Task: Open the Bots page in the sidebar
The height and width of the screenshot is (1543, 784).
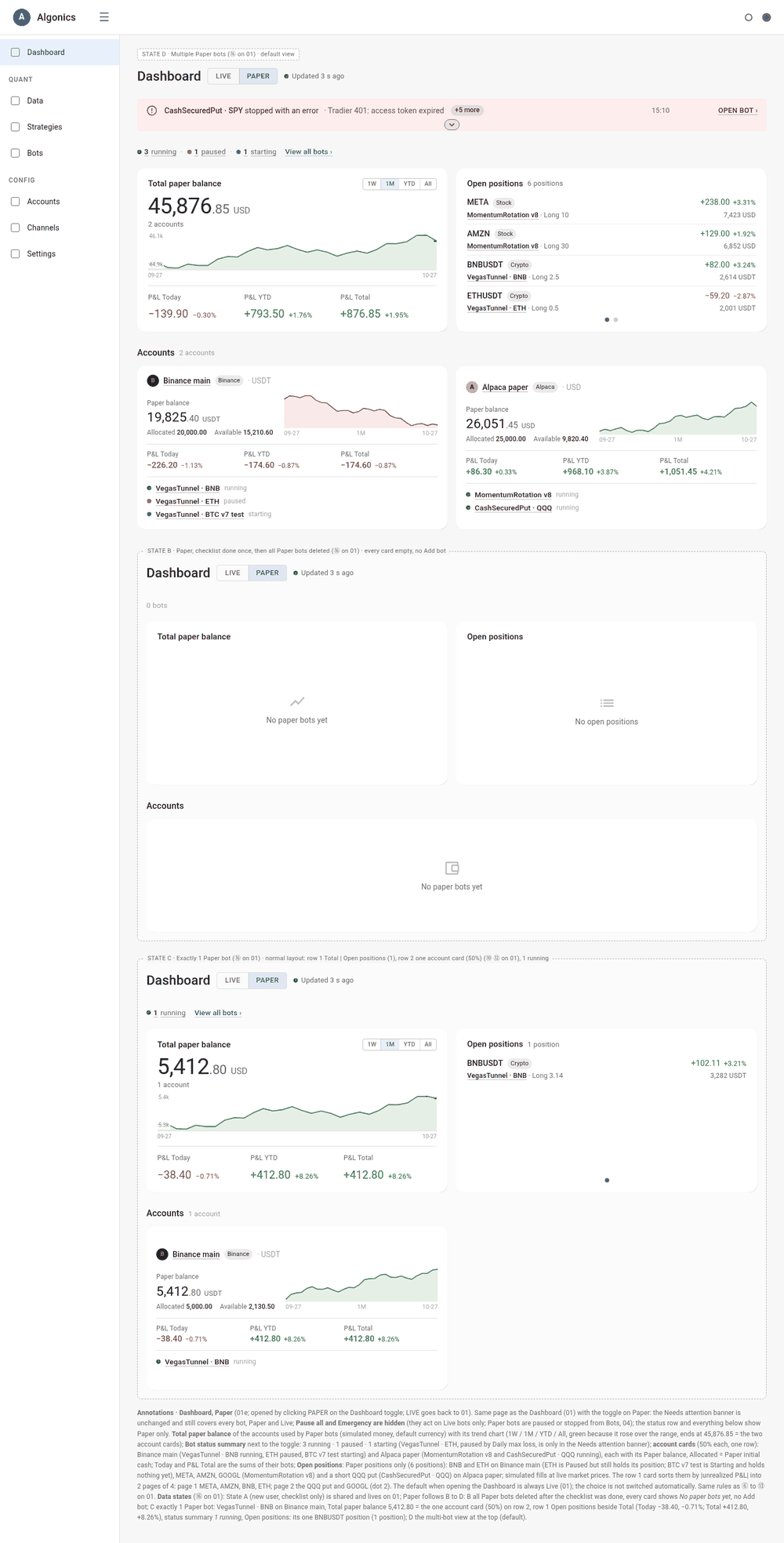Action: [x=60, y=153]
